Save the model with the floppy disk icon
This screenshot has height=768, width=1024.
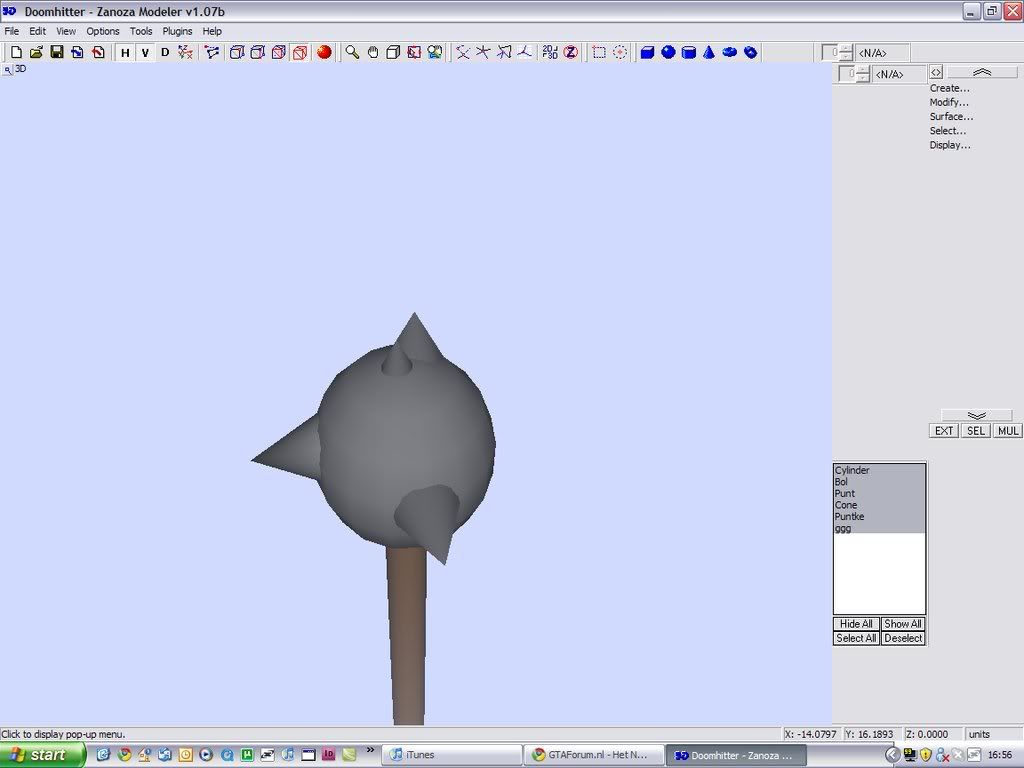tap(57, 52)
